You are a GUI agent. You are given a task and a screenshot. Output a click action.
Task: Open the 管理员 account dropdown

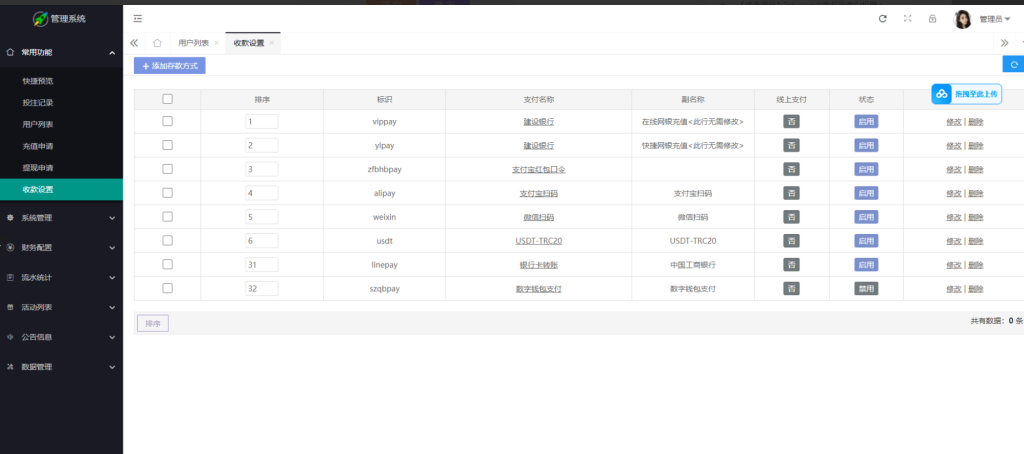click(995, 20)
